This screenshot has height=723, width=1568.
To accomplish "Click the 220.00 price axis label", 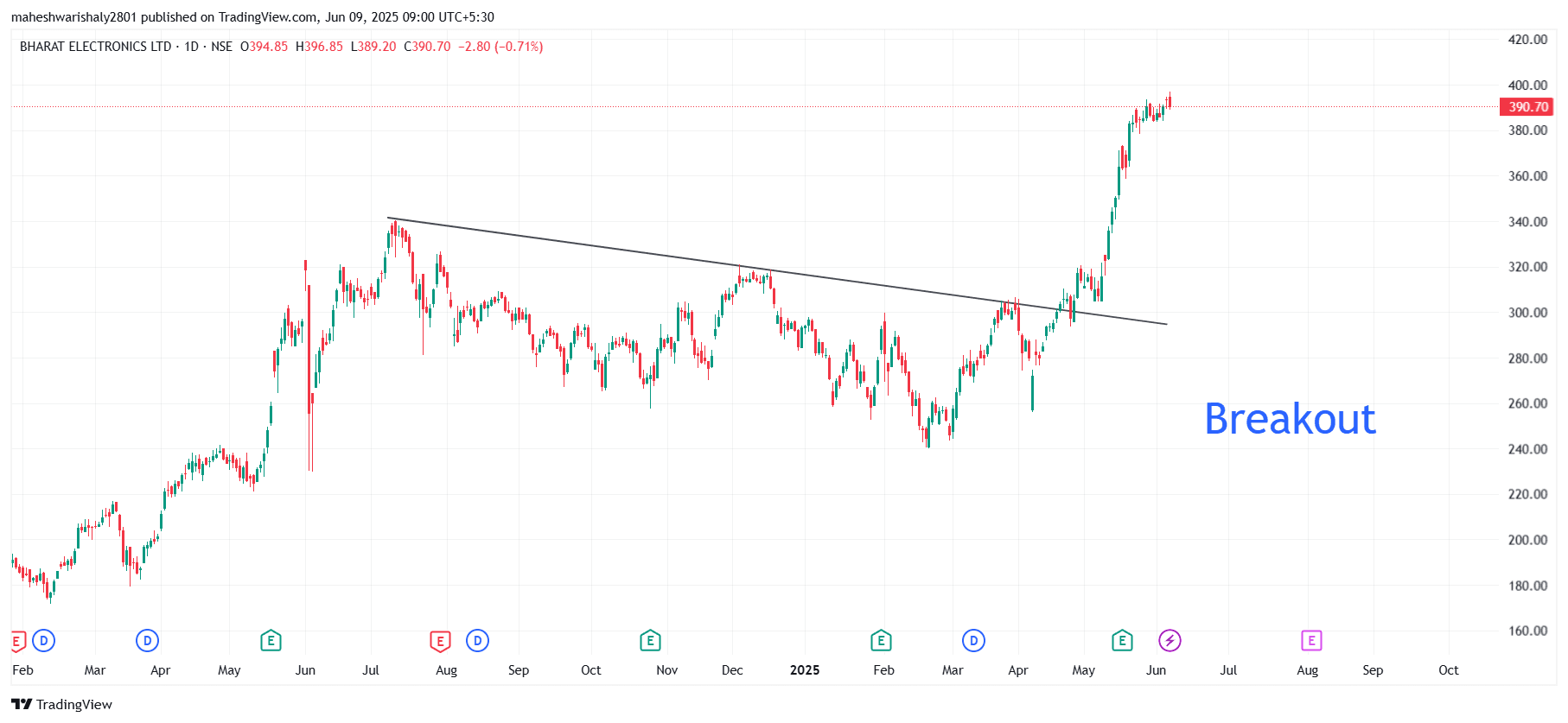I will click(1527, 494).
